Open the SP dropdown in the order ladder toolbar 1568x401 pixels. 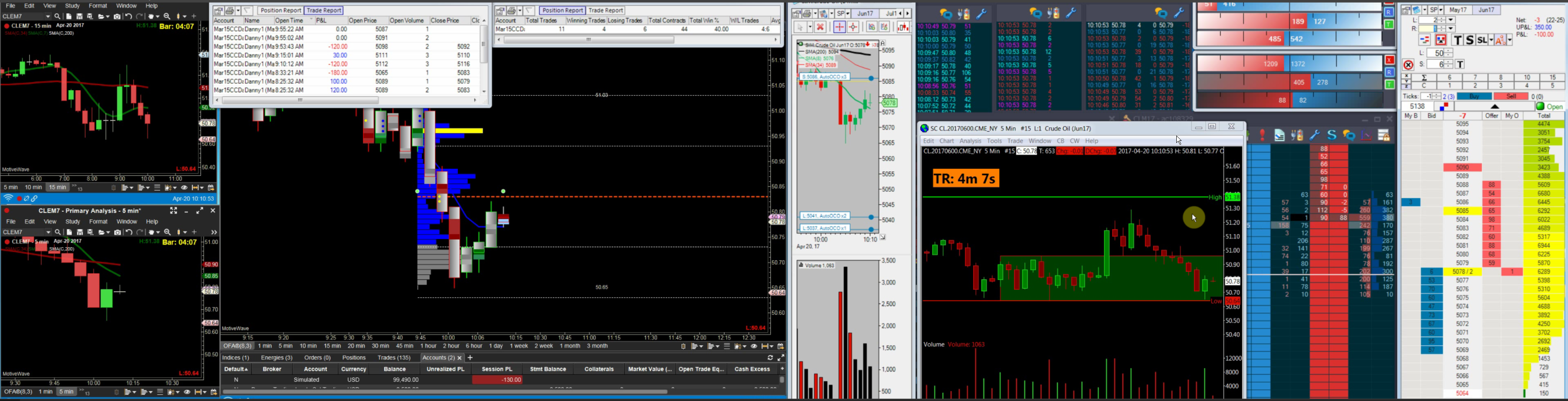pyautogui.click(x=1441, y=10)
